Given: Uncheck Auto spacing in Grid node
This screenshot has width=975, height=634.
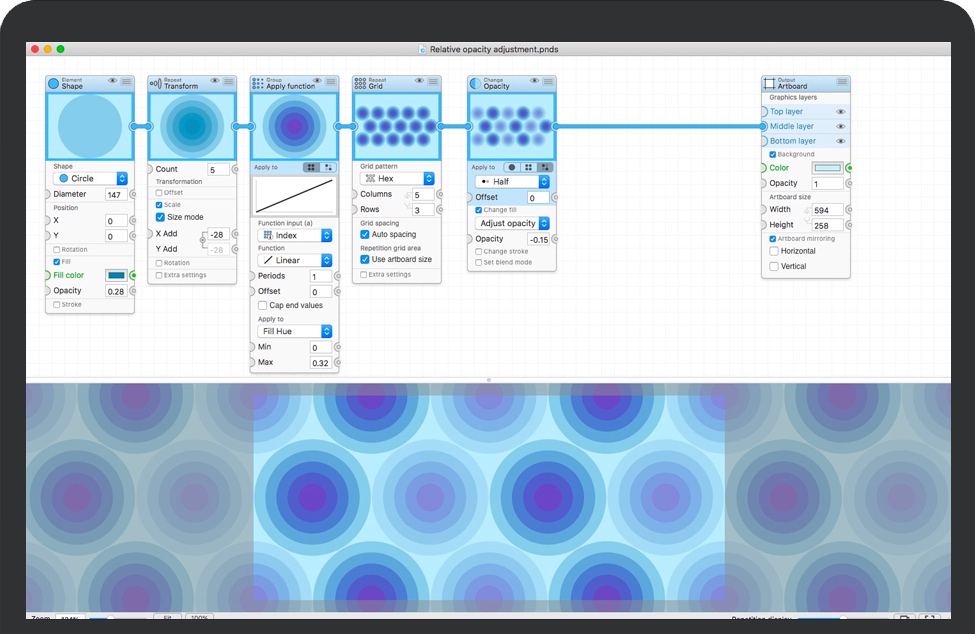Looking at the screenshot, I should coord(365,234).
